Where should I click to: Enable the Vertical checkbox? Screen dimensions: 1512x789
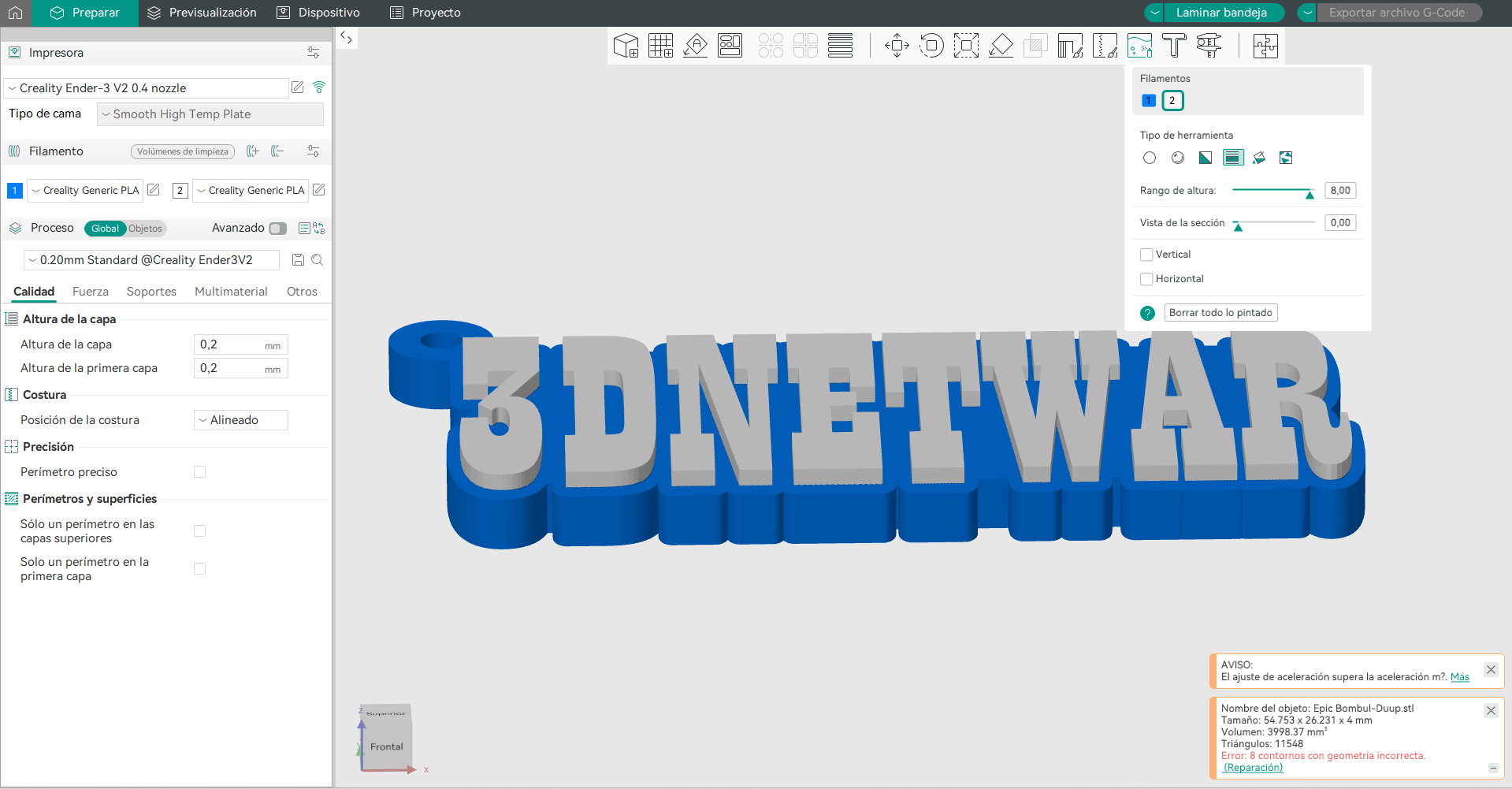point(1146,255)
